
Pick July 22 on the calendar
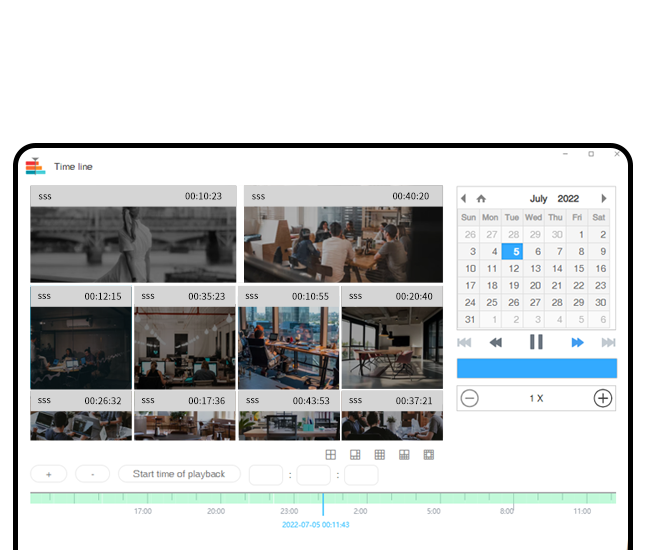[577, 285]
